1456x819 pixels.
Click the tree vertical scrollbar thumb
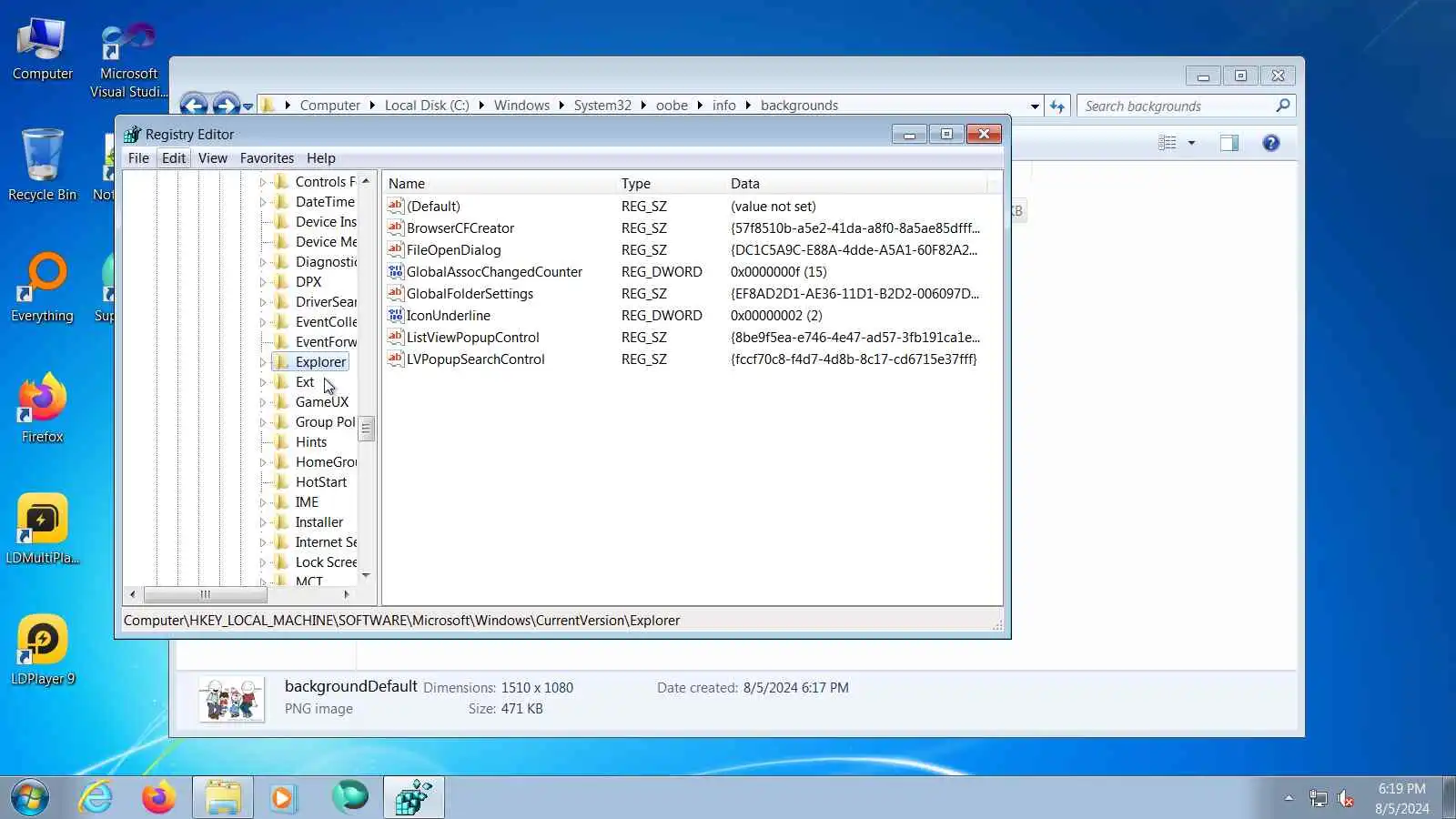tap(366, 429)
